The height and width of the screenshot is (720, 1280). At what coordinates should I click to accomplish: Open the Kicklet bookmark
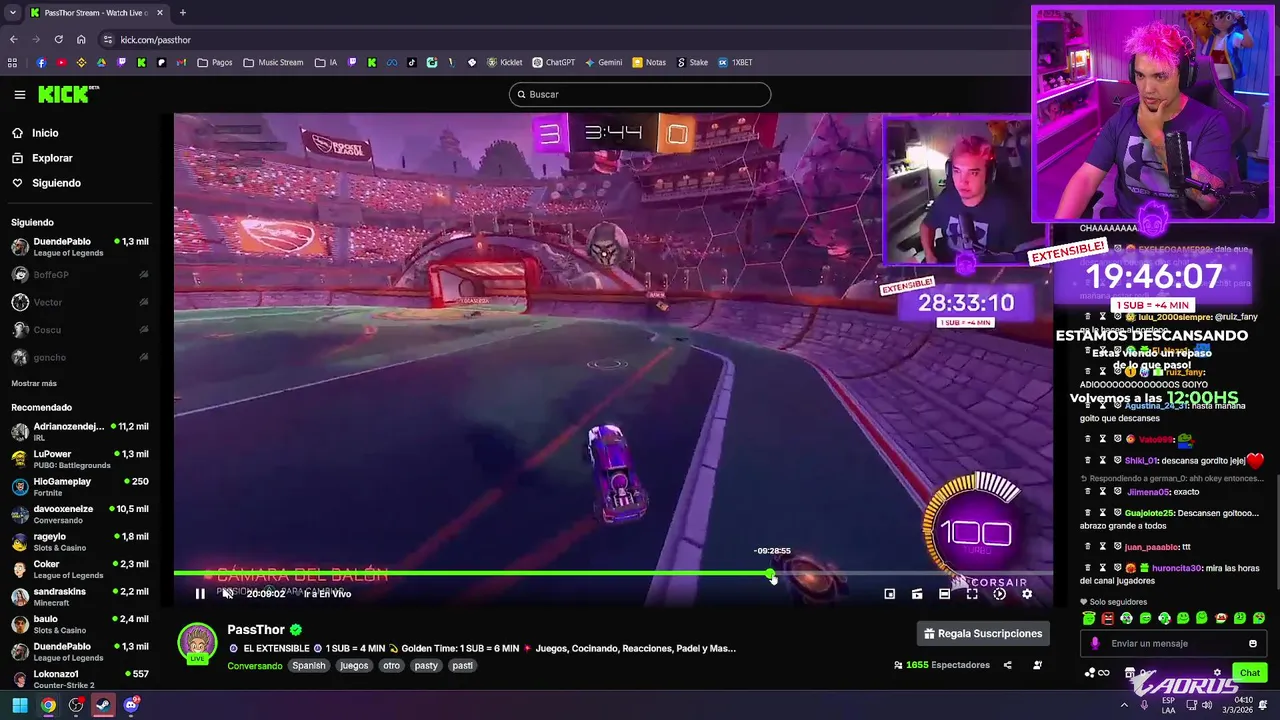(x=505, y=62)
